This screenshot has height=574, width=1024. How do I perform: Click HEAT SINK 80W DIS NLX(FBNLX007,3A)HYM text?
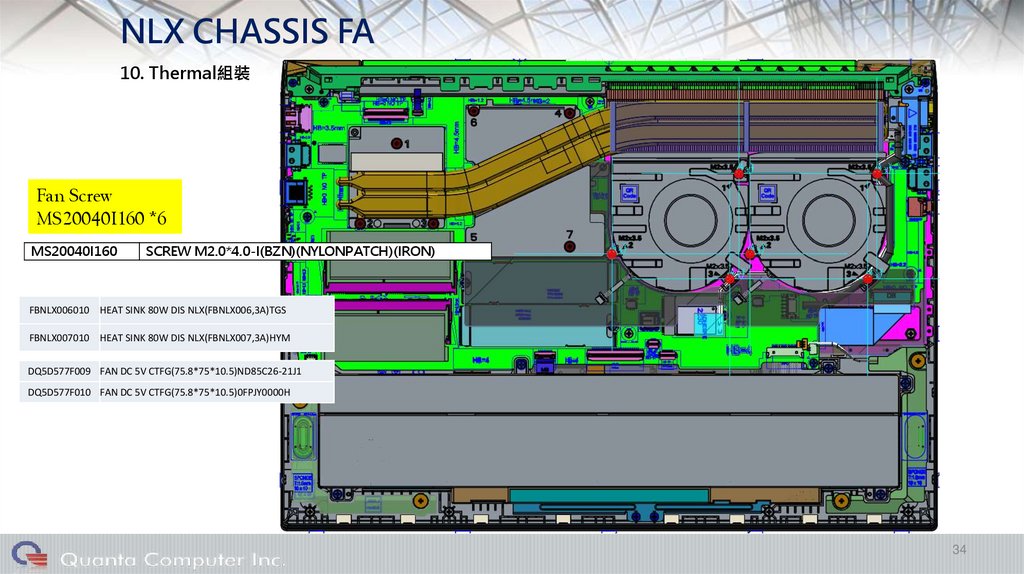(195, 338)
